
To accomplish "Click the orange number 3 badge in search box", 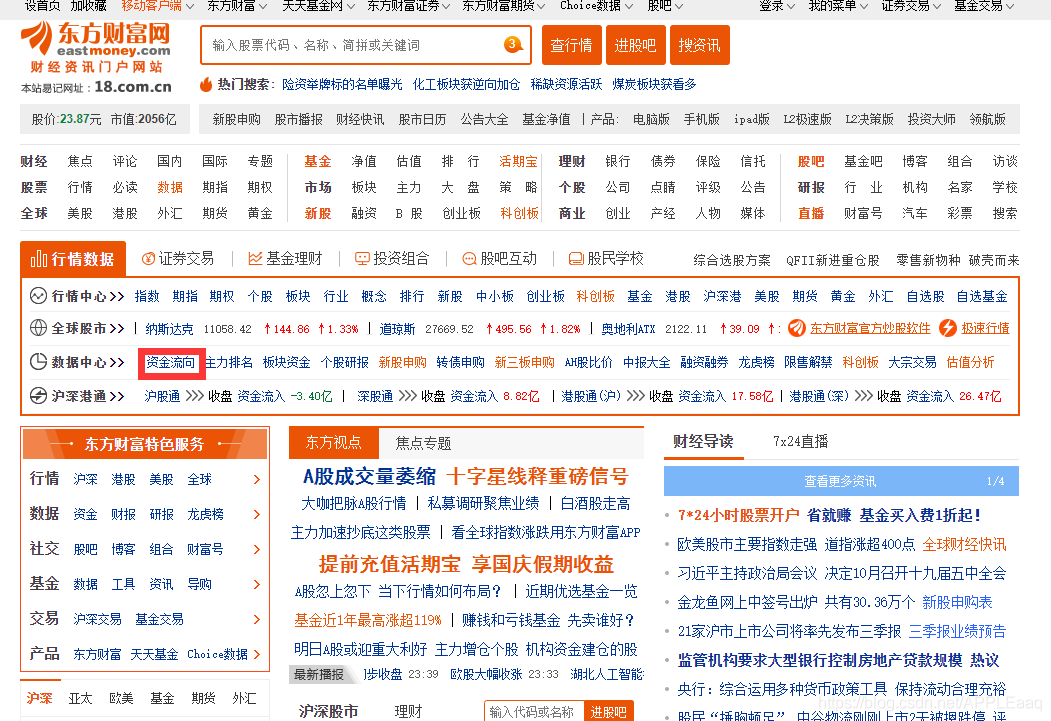I will point(512,44).
